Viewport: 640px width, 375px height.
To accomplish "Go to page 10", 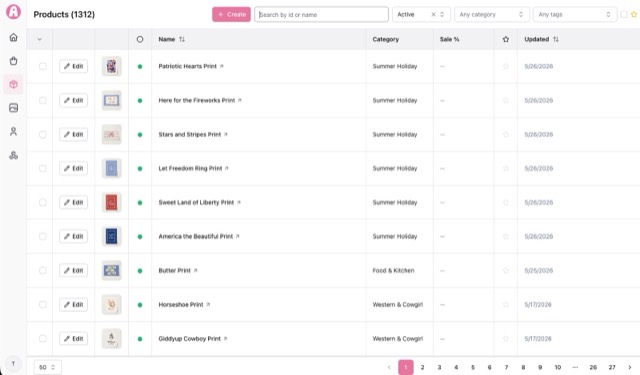I will click(558, 367).
